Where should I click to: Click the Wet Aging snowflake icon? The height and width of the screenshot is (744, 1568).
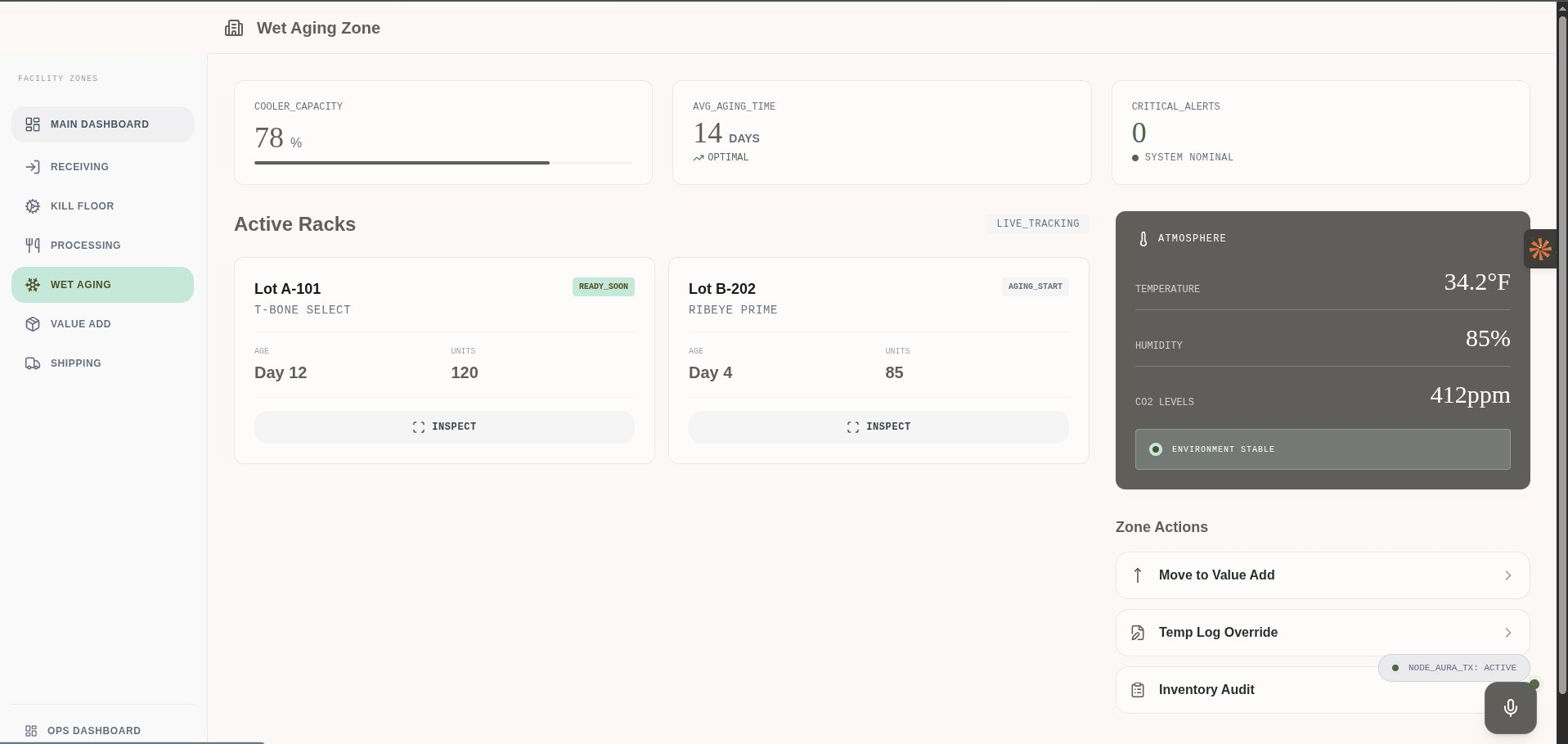[33, 285]
